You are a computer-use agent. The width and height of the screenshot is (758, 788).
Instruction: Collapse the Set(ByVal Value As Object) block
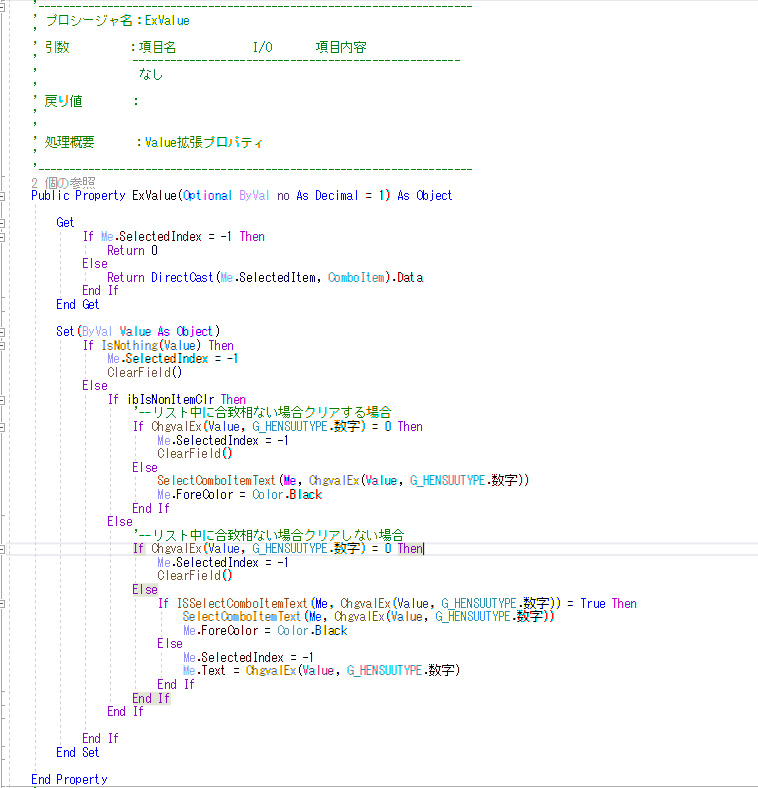pos(2,332)
